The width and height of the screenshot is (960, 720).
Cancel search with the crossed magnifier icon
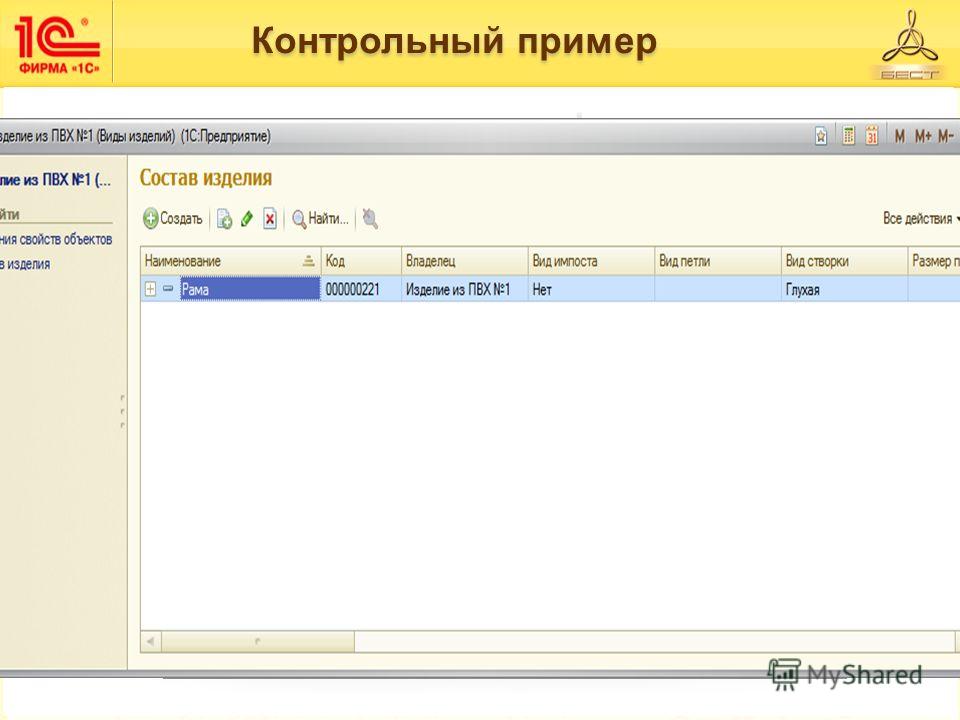[370, 219]
